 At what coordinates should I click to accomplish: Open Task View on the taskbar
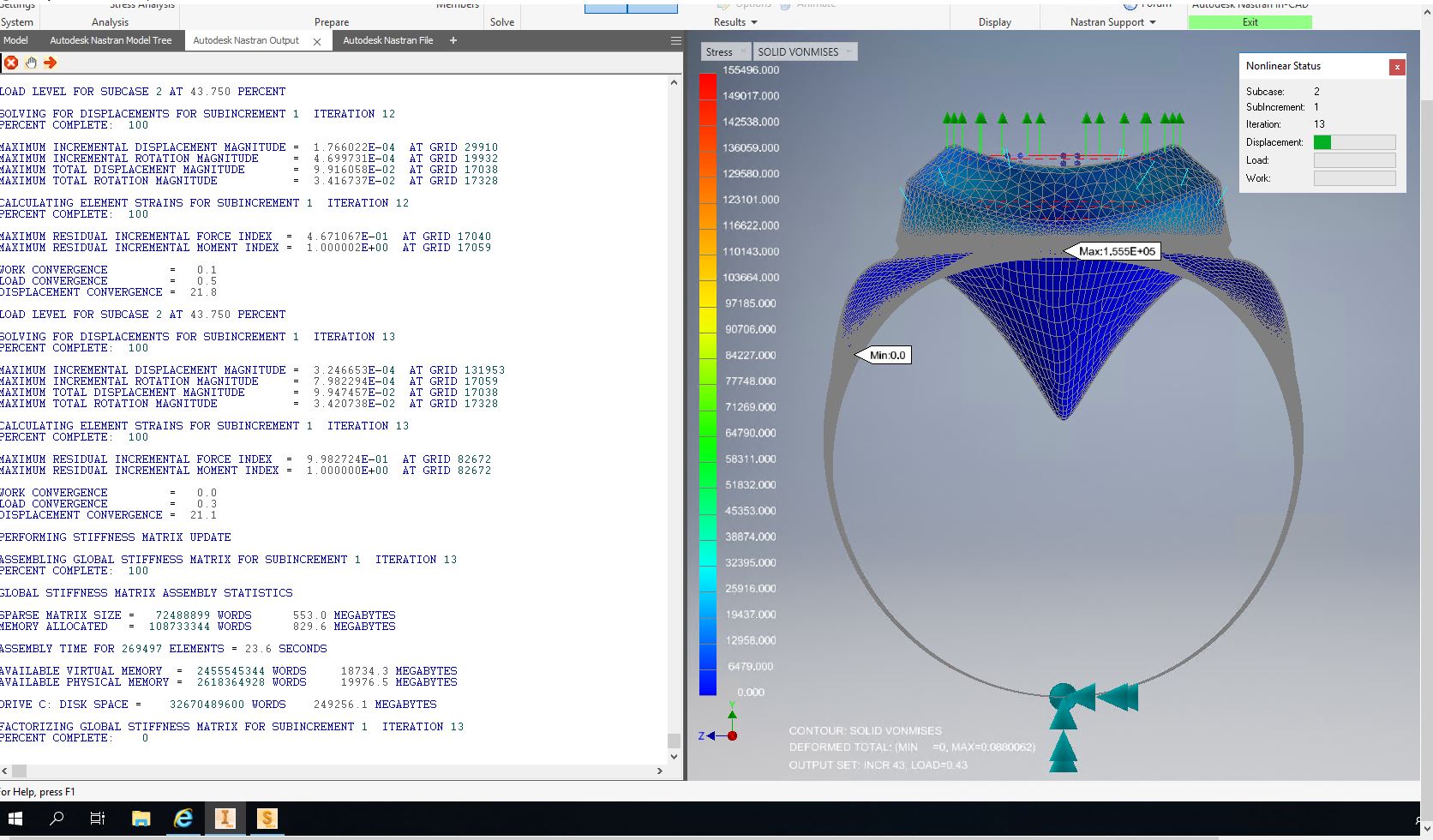[98, 819]
